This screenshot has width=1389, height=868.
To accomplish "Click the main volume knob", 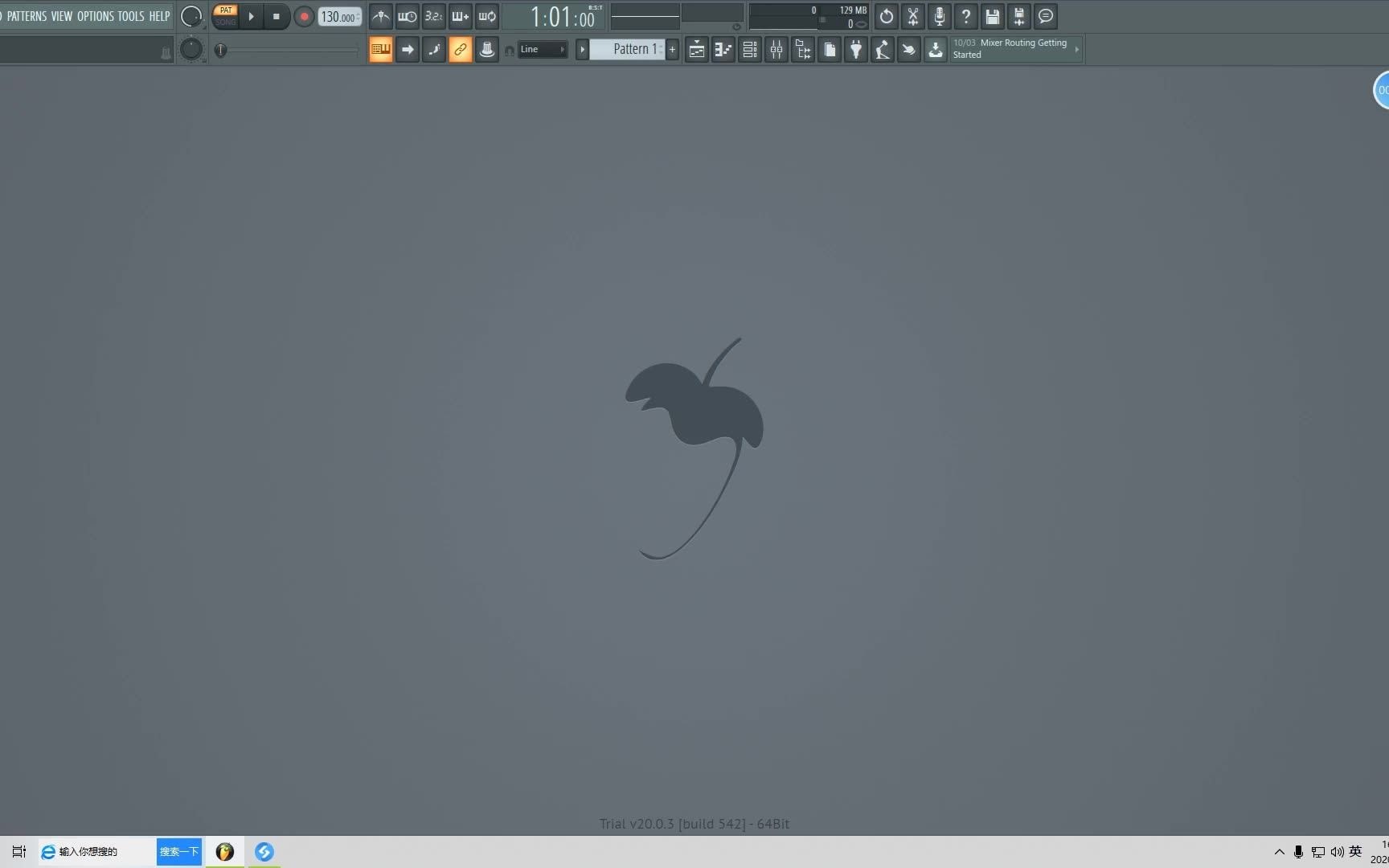I will click(191, 16).
